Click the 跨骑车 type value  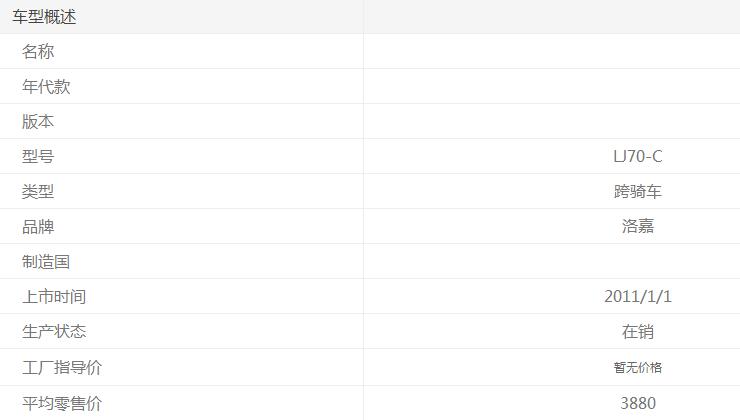(638, 192)
